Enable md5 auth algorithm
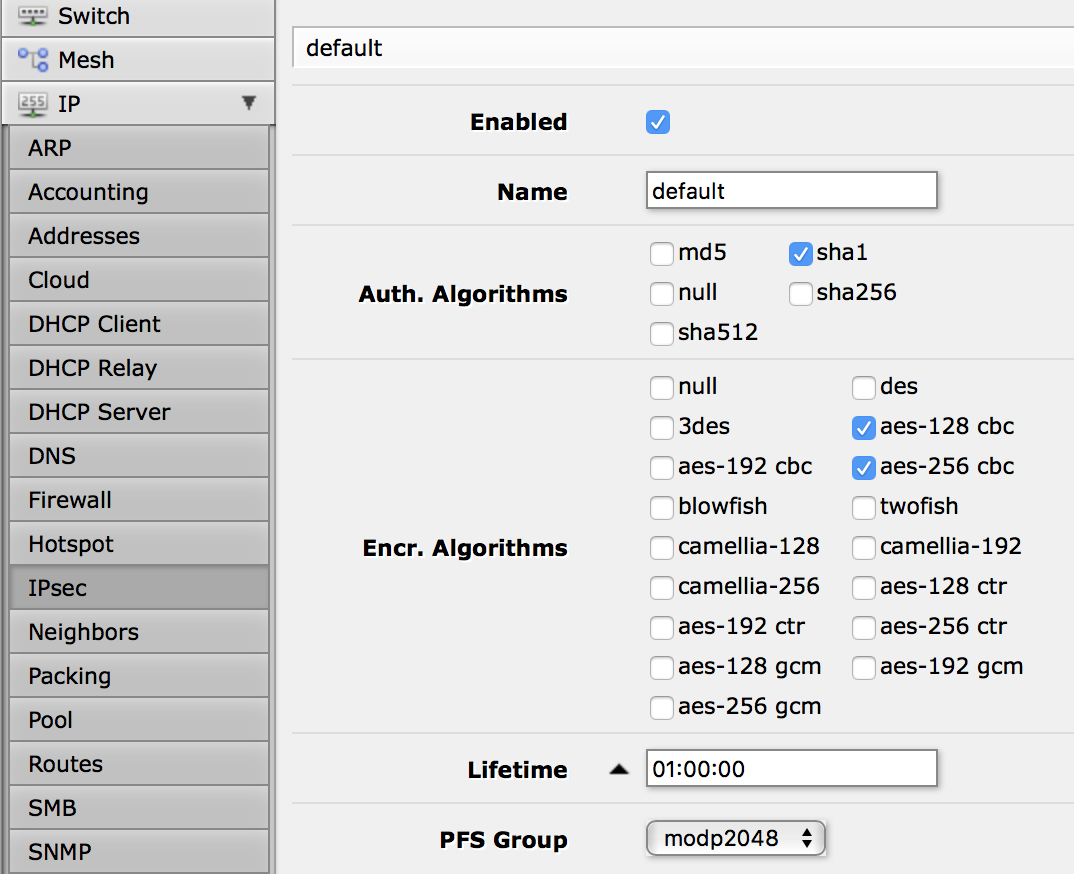Screen dimensions: 1074x874 point(662,253)
